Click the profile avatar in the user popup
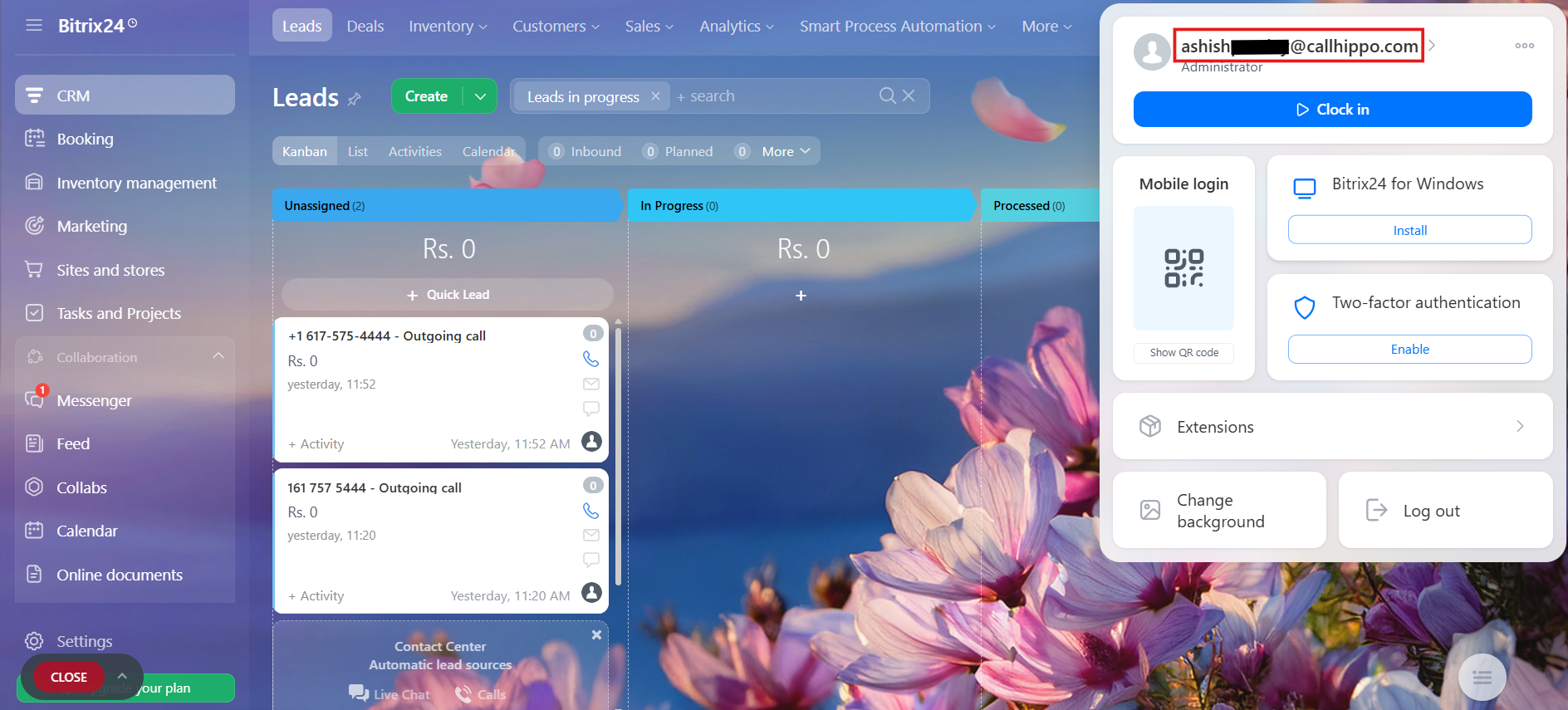 coord(1152,51)
